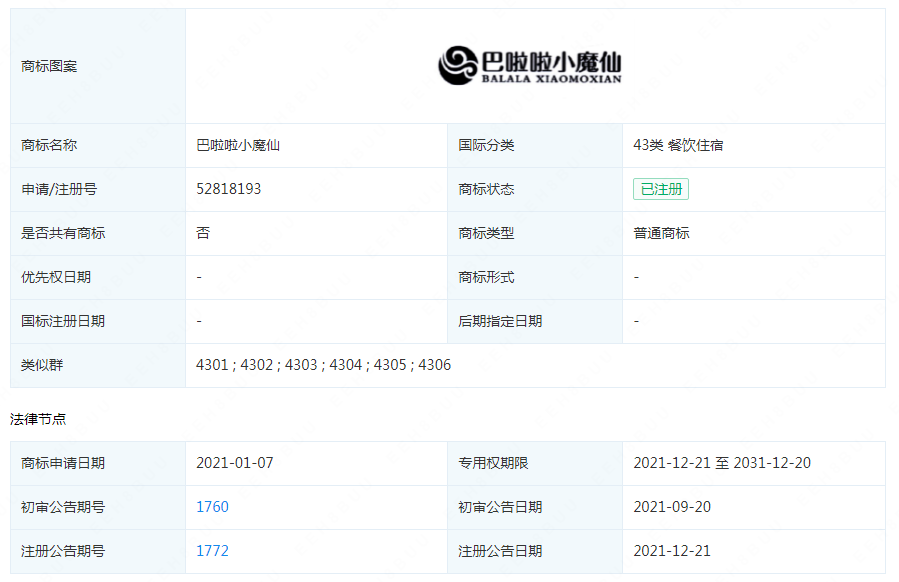Screen dimensions: 899x582
Task: Click the 商标状态 label
Action: (x=486, y=189)
